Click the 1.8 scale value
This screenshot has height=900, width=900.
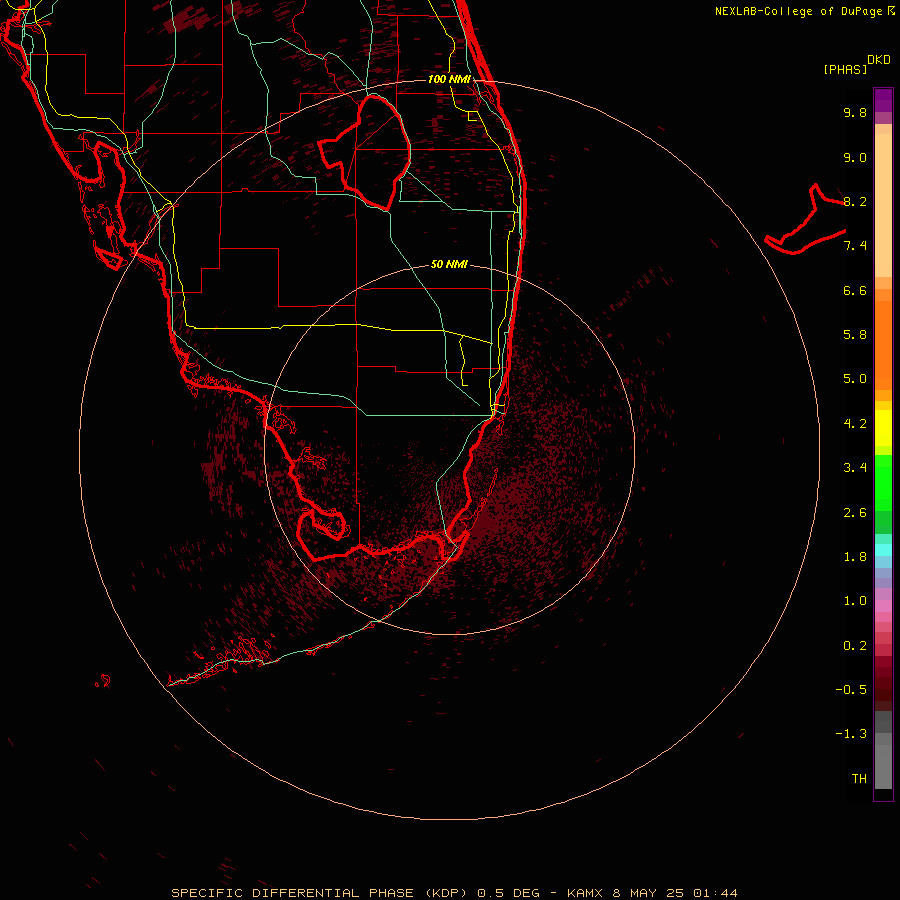(x=855, y=557)
